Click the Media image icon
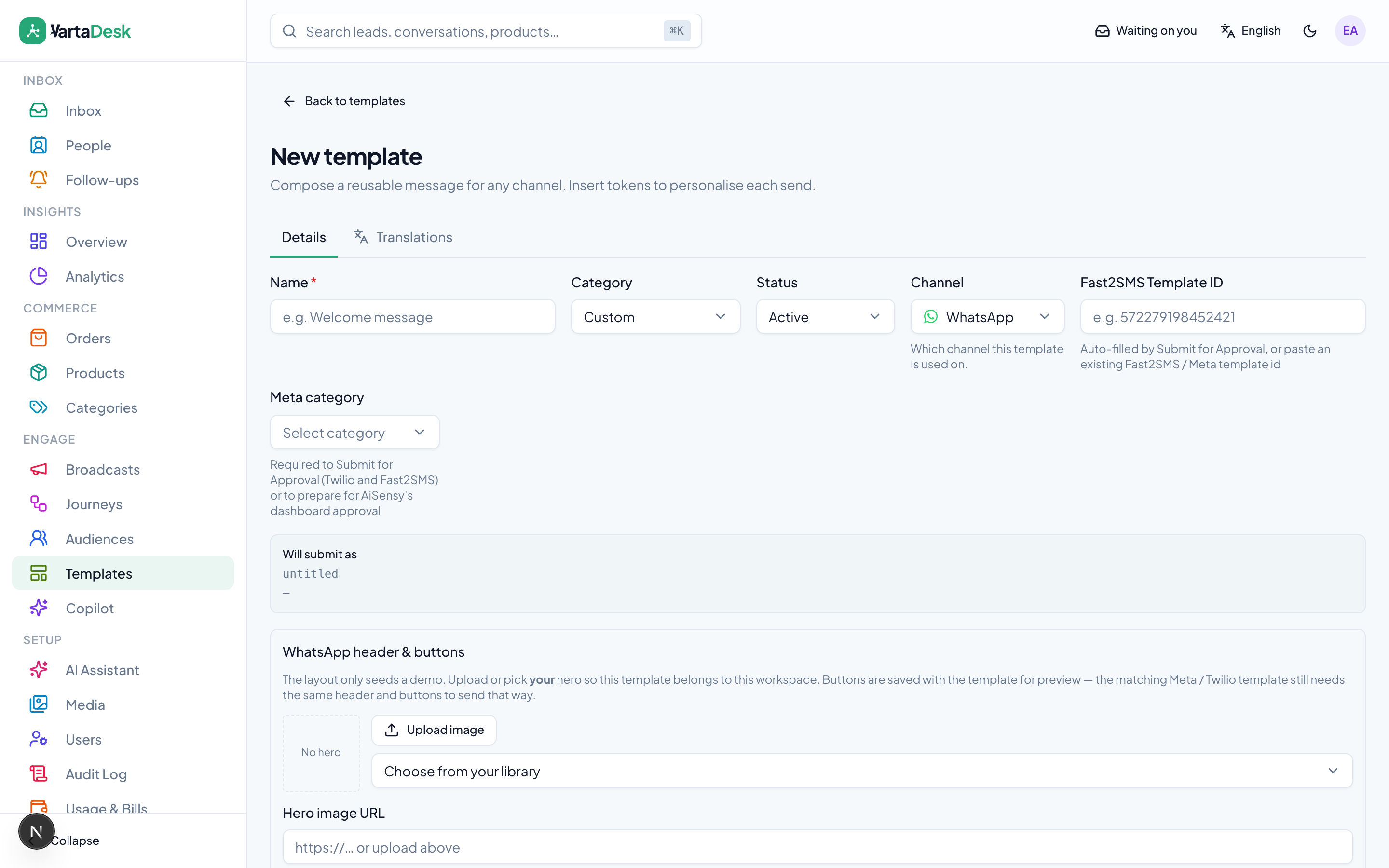This screenshot has height=868, width=1389. click(39, 705)
